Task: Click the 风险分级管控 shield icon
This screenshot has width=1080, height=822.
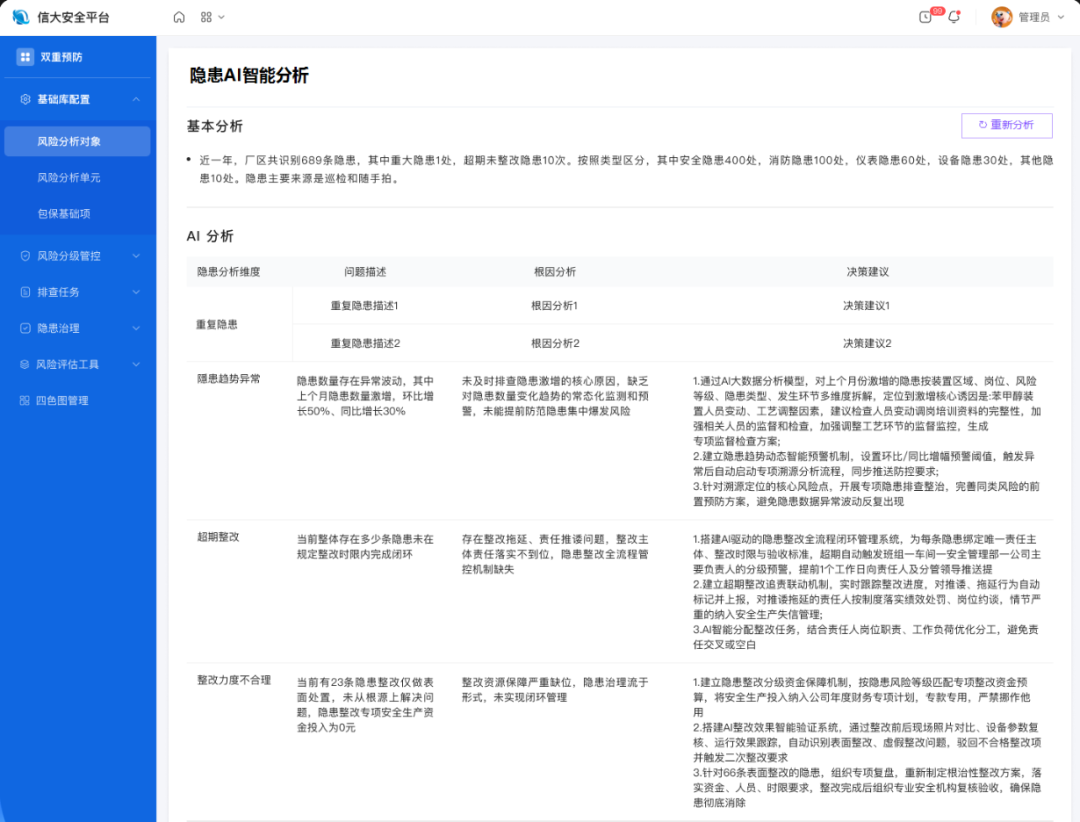Action: (x=25, y=256)
